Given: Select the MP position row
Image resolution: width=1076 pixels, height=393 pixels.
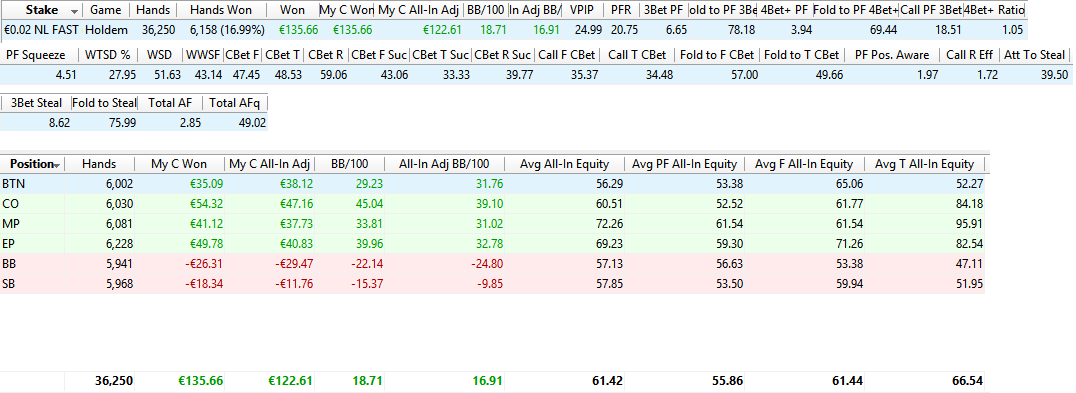Looking at the screenshot, I should pyautogui.click(x=492, y=224).
